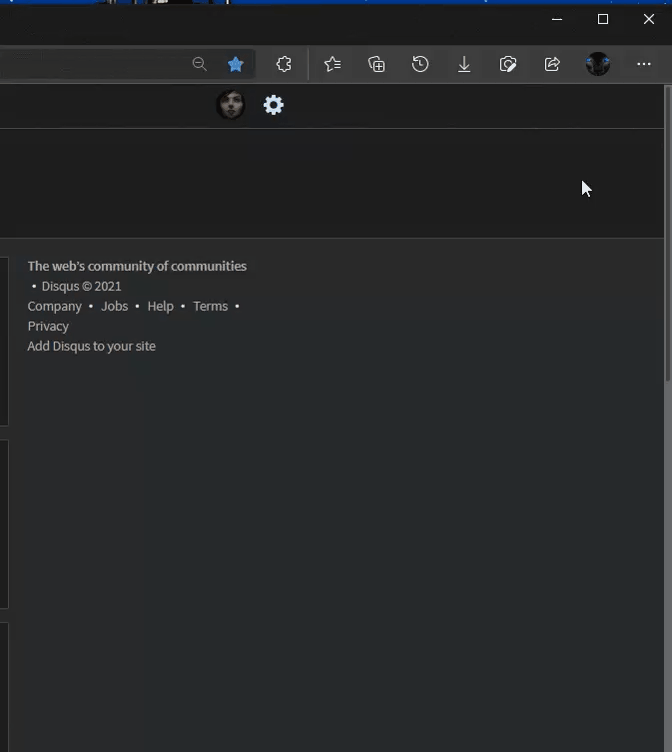Open the Disqus settings gear dropdown

click(273, 105)
